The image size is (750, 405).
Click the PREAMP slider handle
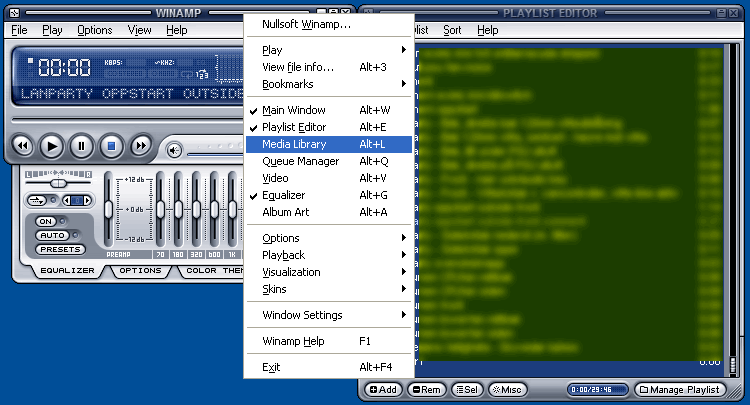(109, 209)
